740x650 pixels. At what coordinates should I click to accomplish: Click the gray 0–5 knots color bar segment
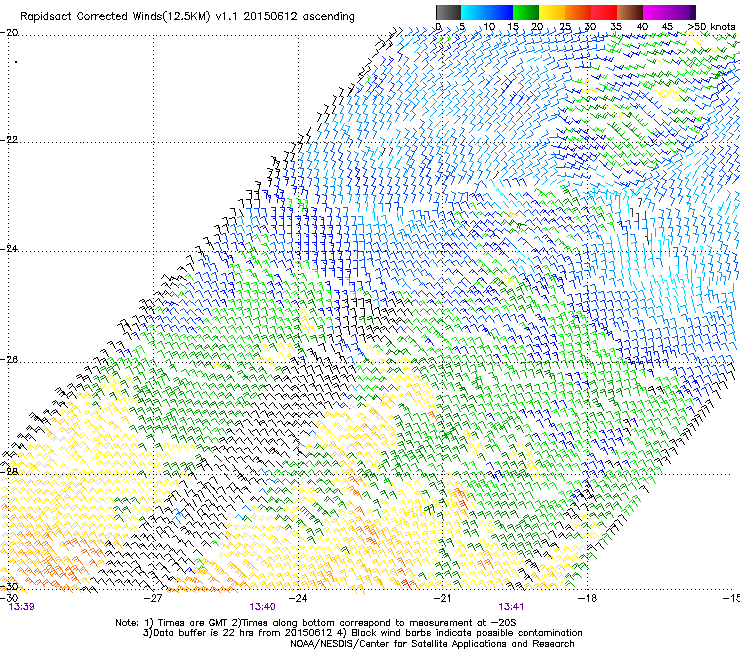448,12
